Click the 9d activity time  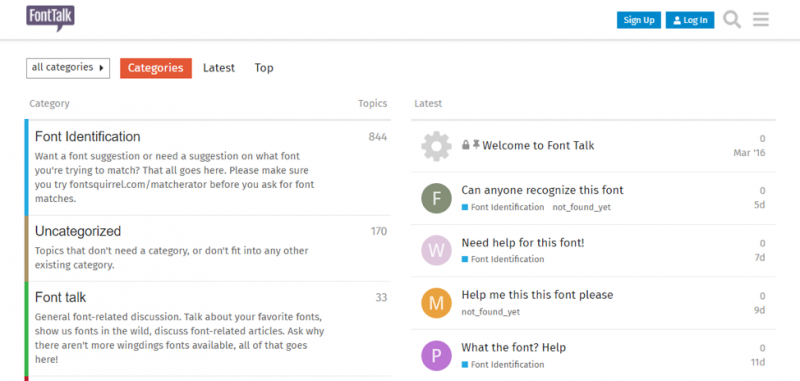760,310
